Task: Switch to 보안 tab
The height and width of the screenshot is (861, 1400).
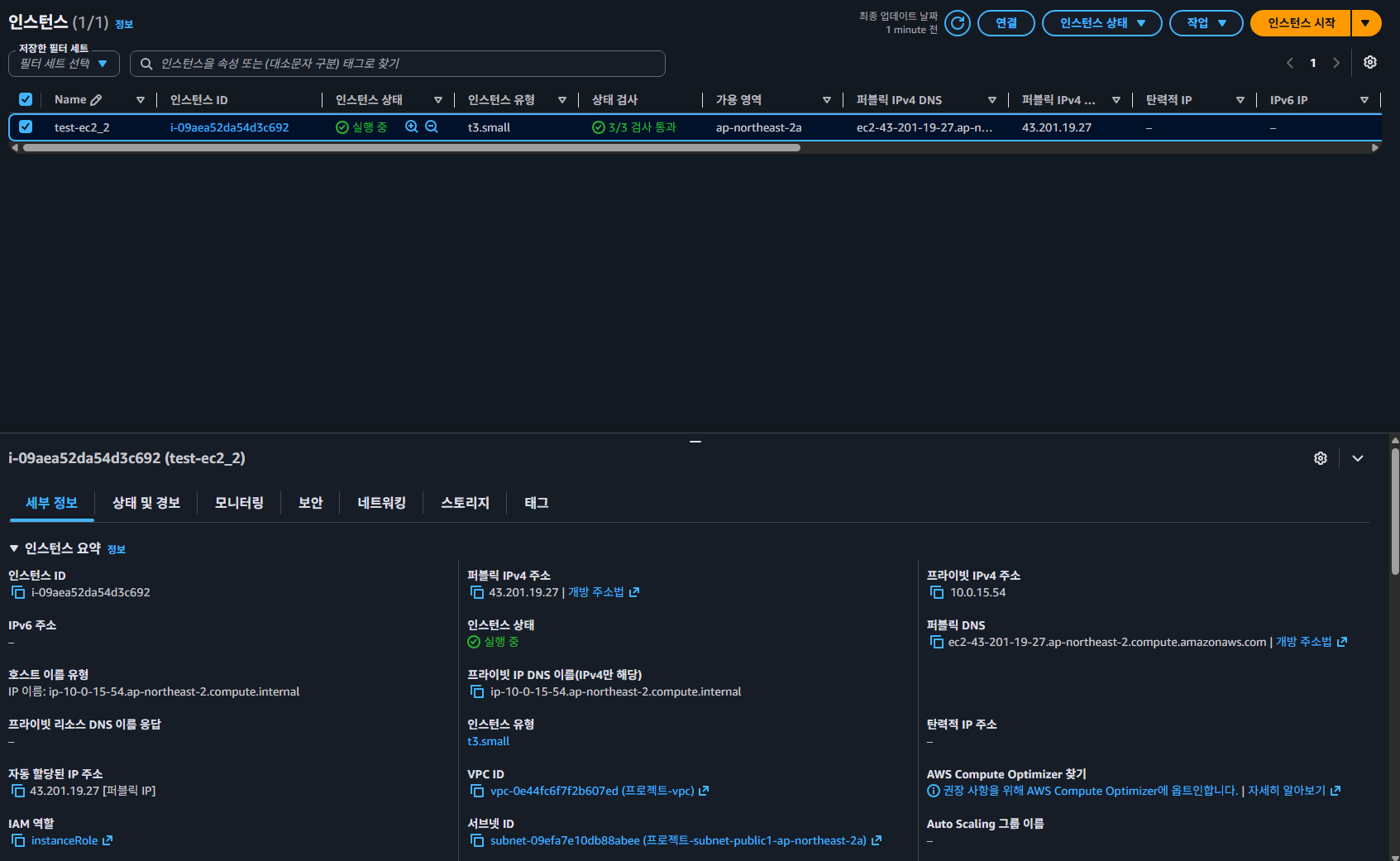Action: (x=310, y=503)
